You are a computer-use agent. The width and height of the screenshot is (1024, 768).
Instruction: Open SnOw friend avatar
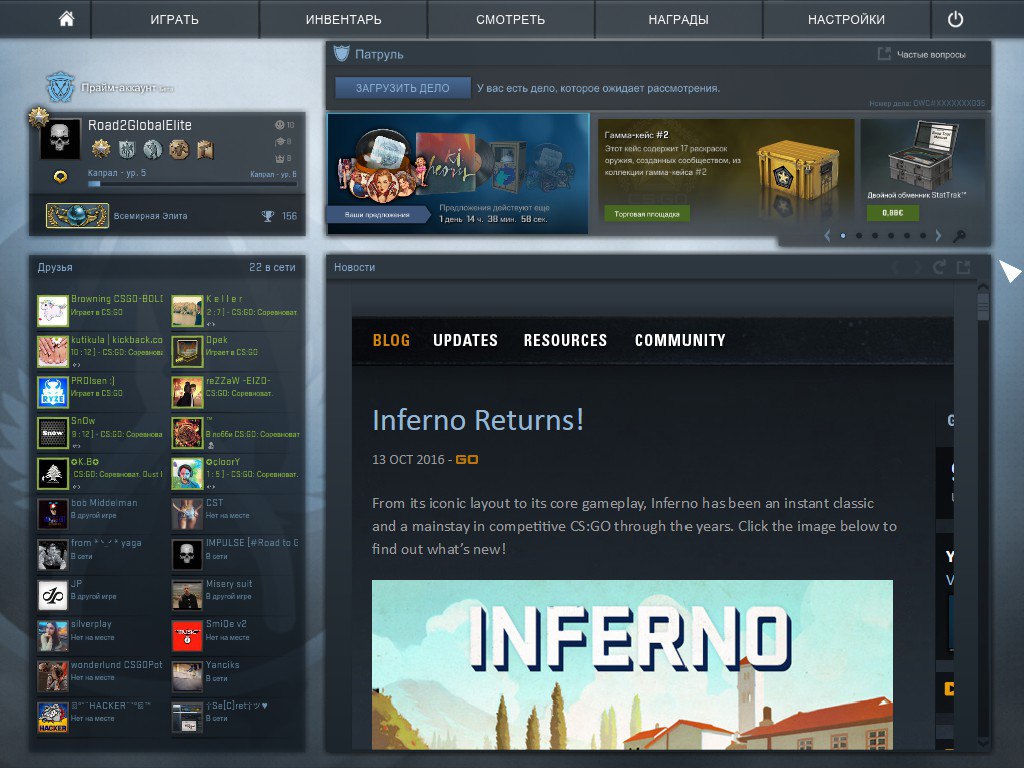pyautogui.click(x=53, y=432)
